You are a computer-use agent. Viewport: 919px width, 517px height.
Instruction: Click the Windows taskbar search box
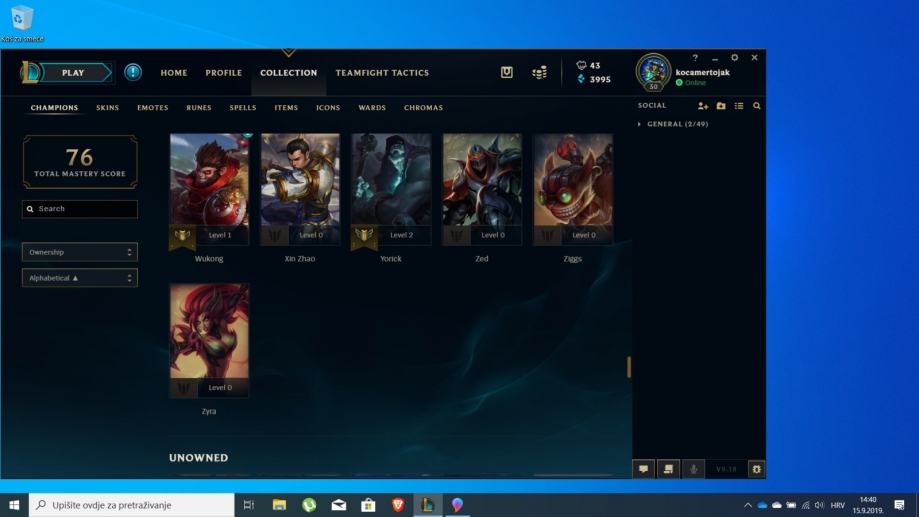[131, 505]
